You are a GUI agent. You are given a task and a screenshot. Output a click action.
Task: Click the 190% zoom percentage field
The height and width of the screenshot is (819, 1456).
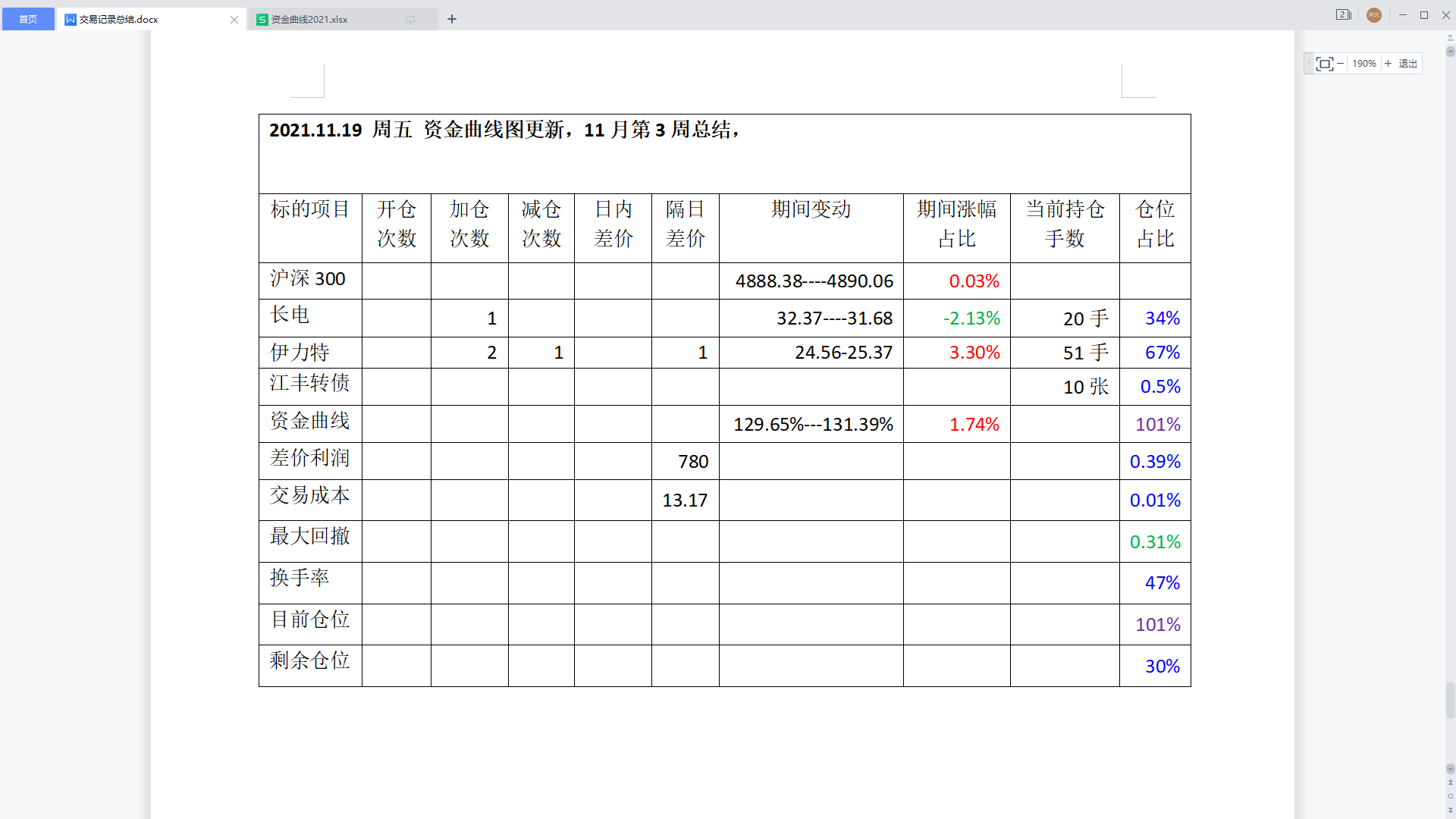pos(1363,64)
